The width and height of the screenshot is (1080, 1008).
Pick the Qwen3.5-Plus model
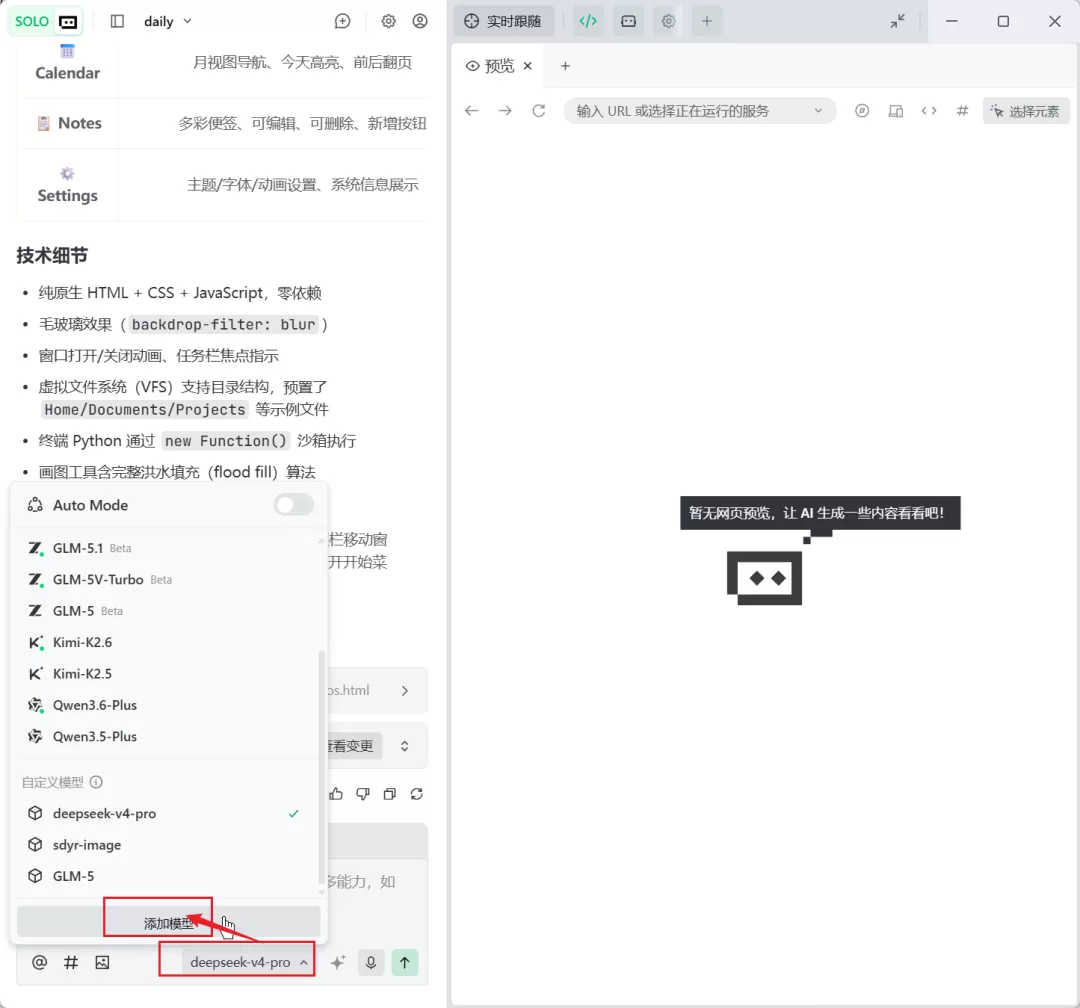click(165, 737)
